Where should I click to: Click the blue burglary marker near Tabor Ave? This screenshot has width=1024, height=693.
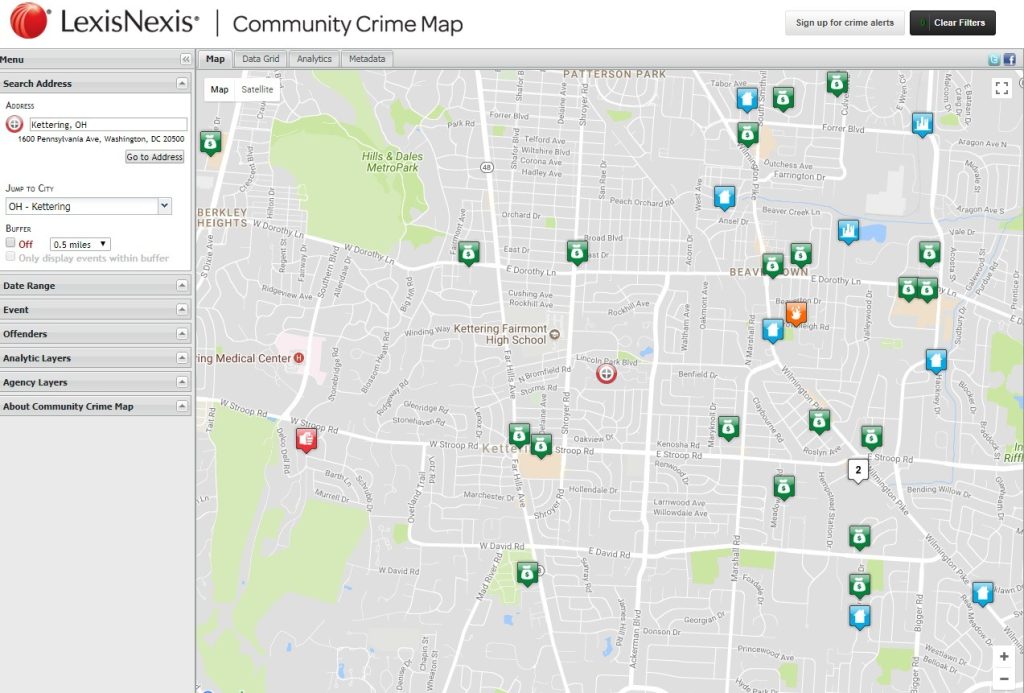(x=747, y=99)
